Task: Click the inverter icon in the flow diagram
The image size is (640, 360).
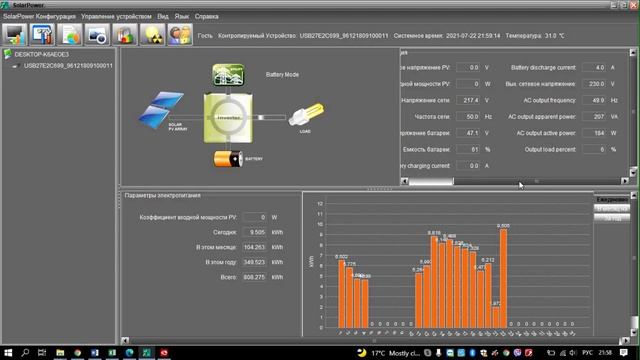Action: 228,118
